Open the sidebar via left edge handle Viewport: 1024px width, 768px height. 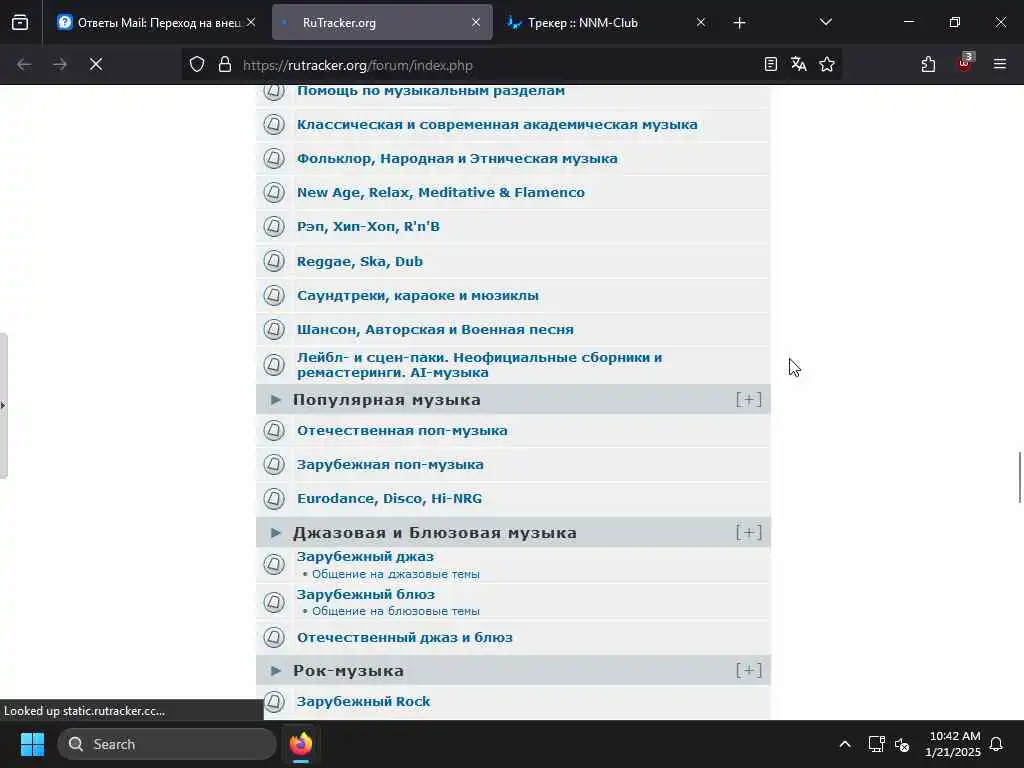[3, 406]
